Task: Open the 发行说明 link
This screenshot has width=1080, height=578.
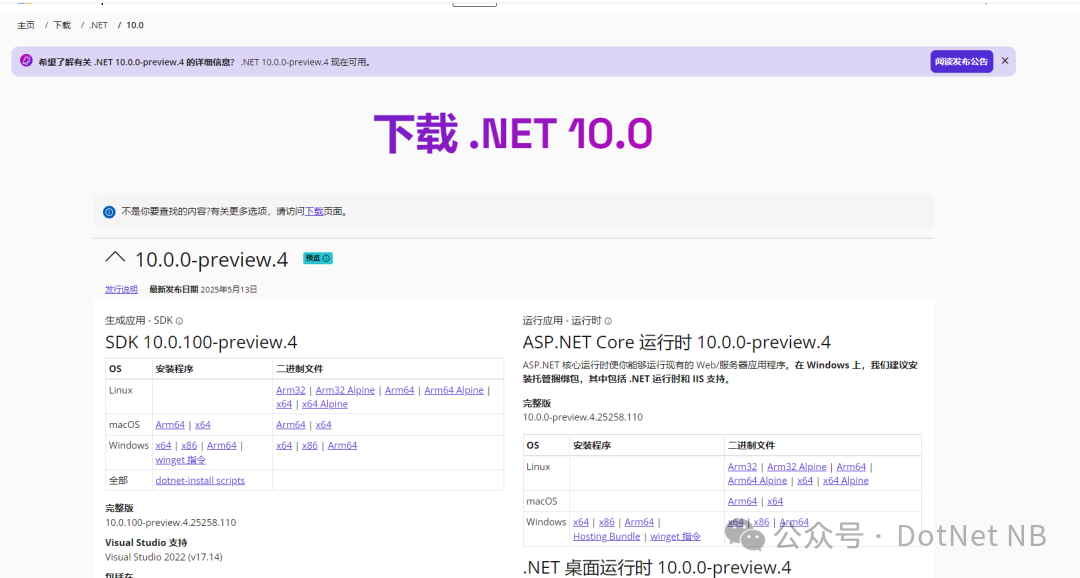Action: (x=121, y=289)
